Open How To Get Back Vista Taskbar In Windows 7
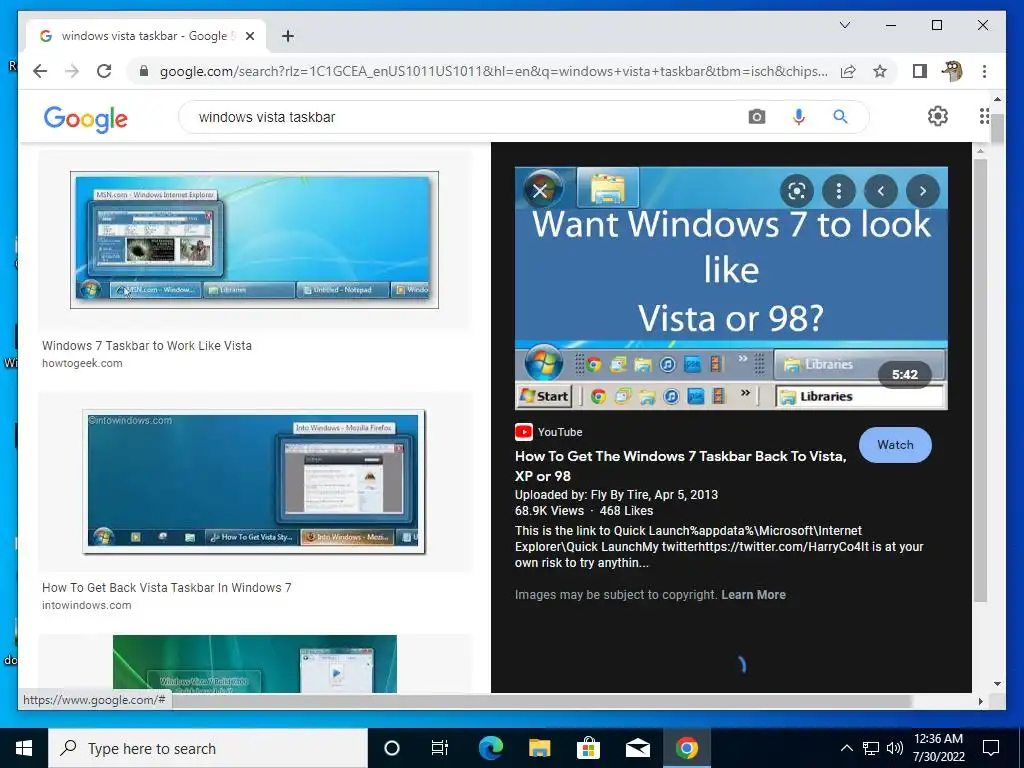The image size is (1024, 768). tap(167, 588)
